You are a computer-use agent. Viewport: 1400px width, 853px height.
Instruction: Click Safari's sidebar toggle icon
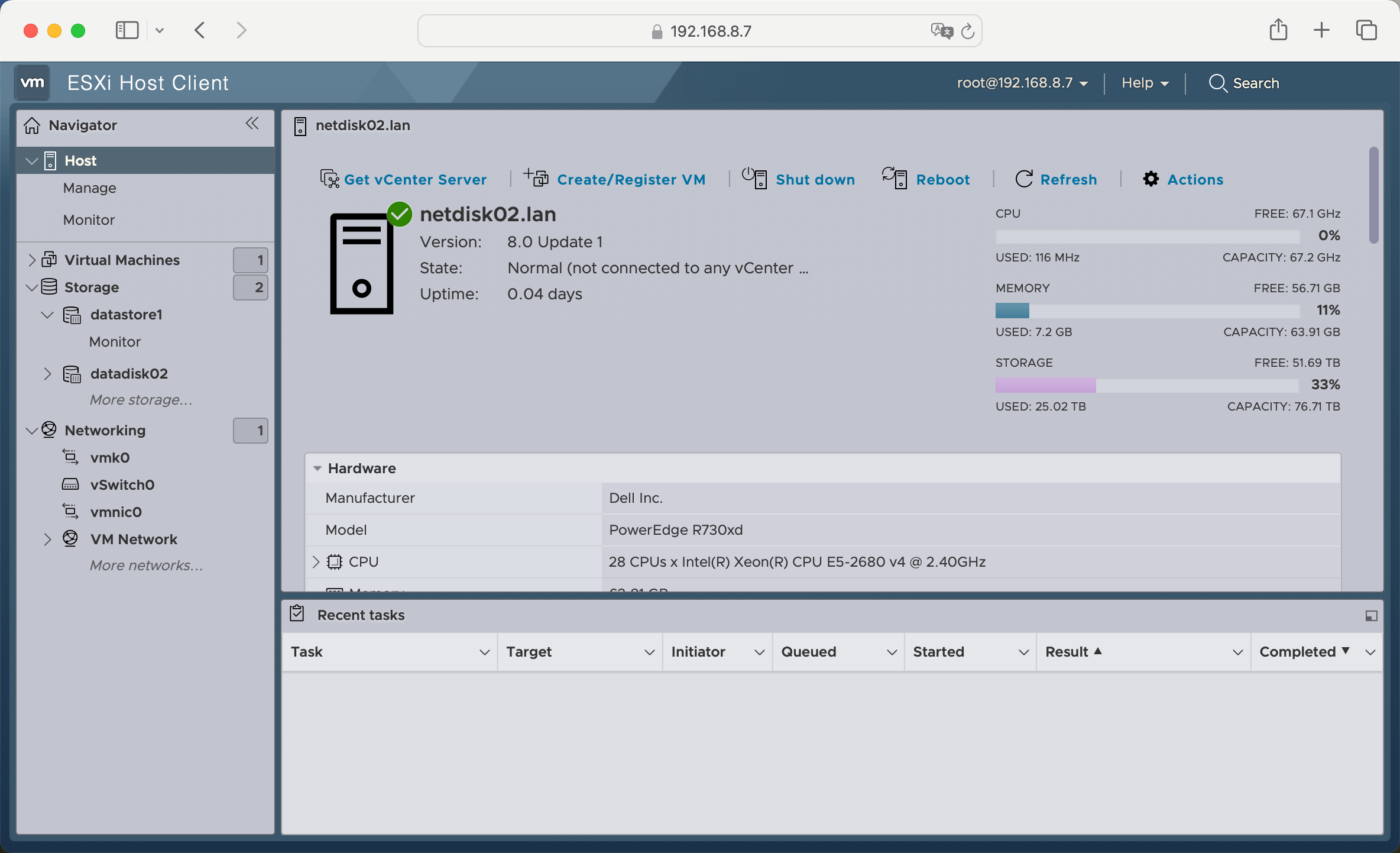point(127,30)
